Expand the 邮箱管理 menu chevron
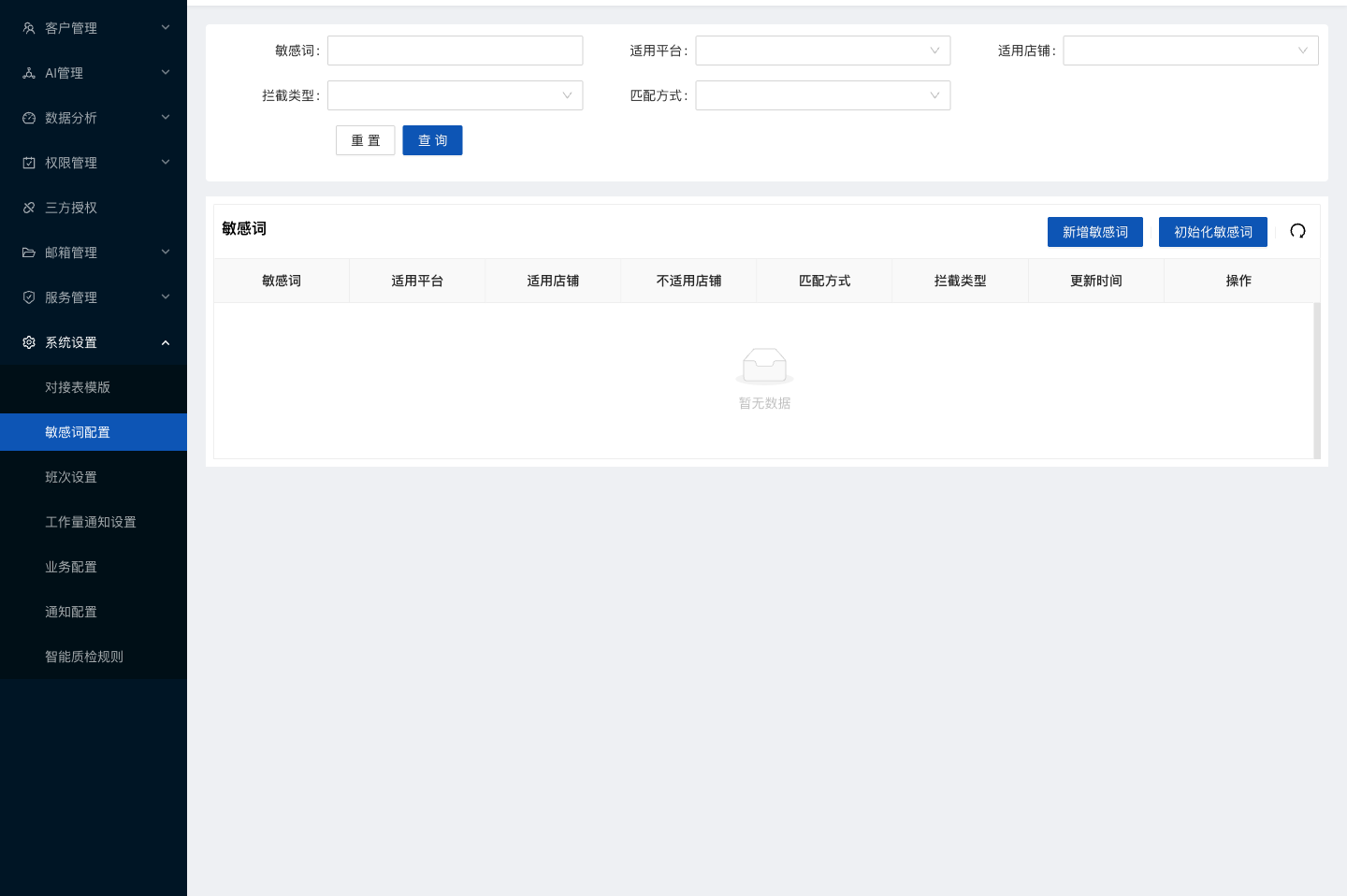 (x=166, y=253)
